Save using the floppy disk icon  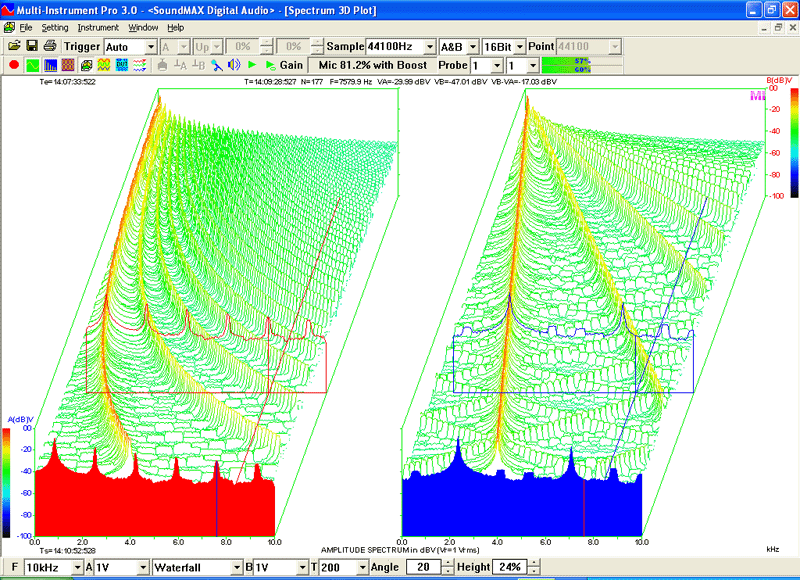click(32, 46)
